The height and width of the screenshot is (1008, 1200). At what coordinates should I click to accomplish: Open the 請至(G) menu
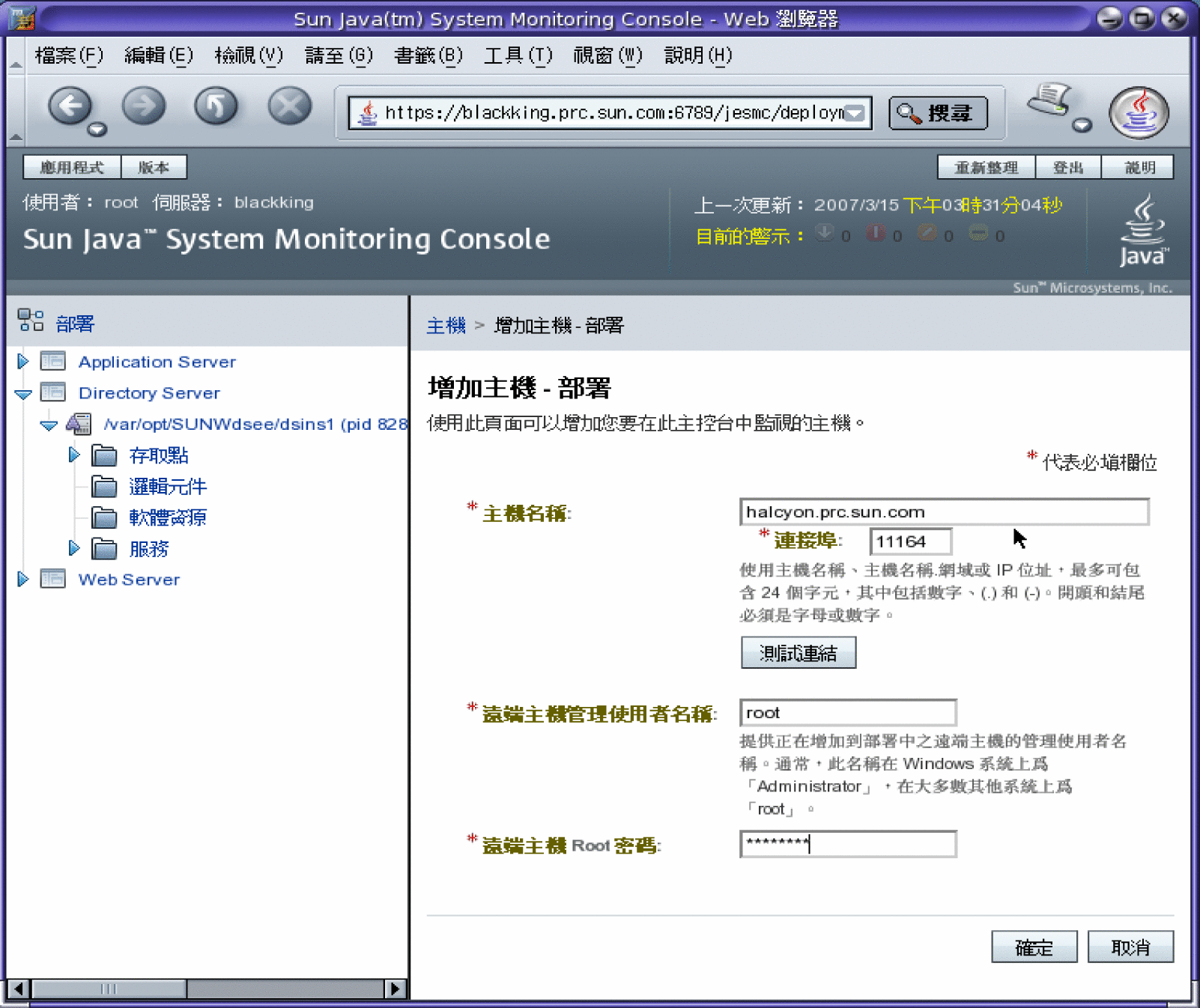click(339, 55)
